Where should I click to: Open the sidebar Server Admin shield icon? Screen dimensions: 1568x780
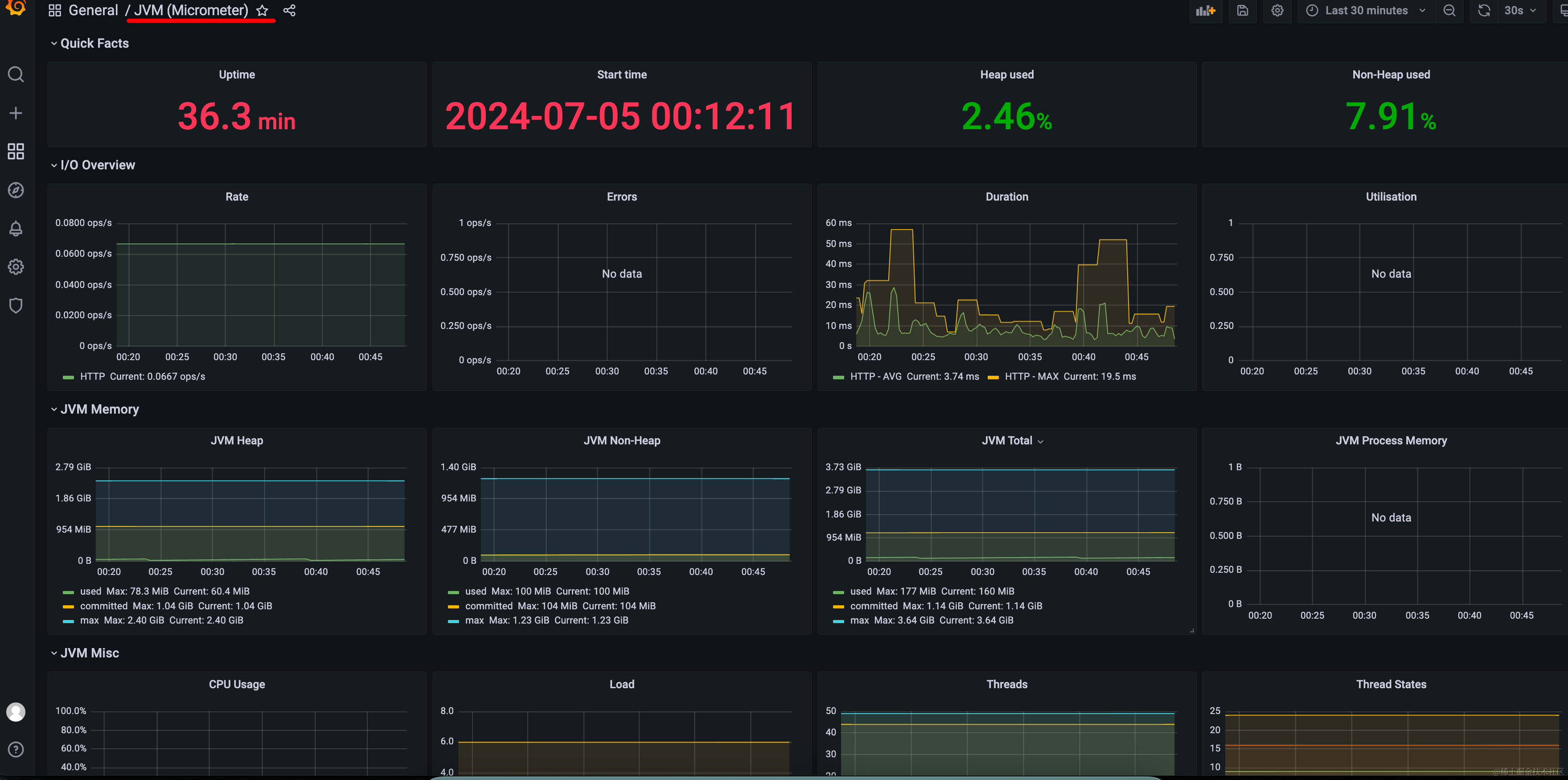(x=16, y=305)
